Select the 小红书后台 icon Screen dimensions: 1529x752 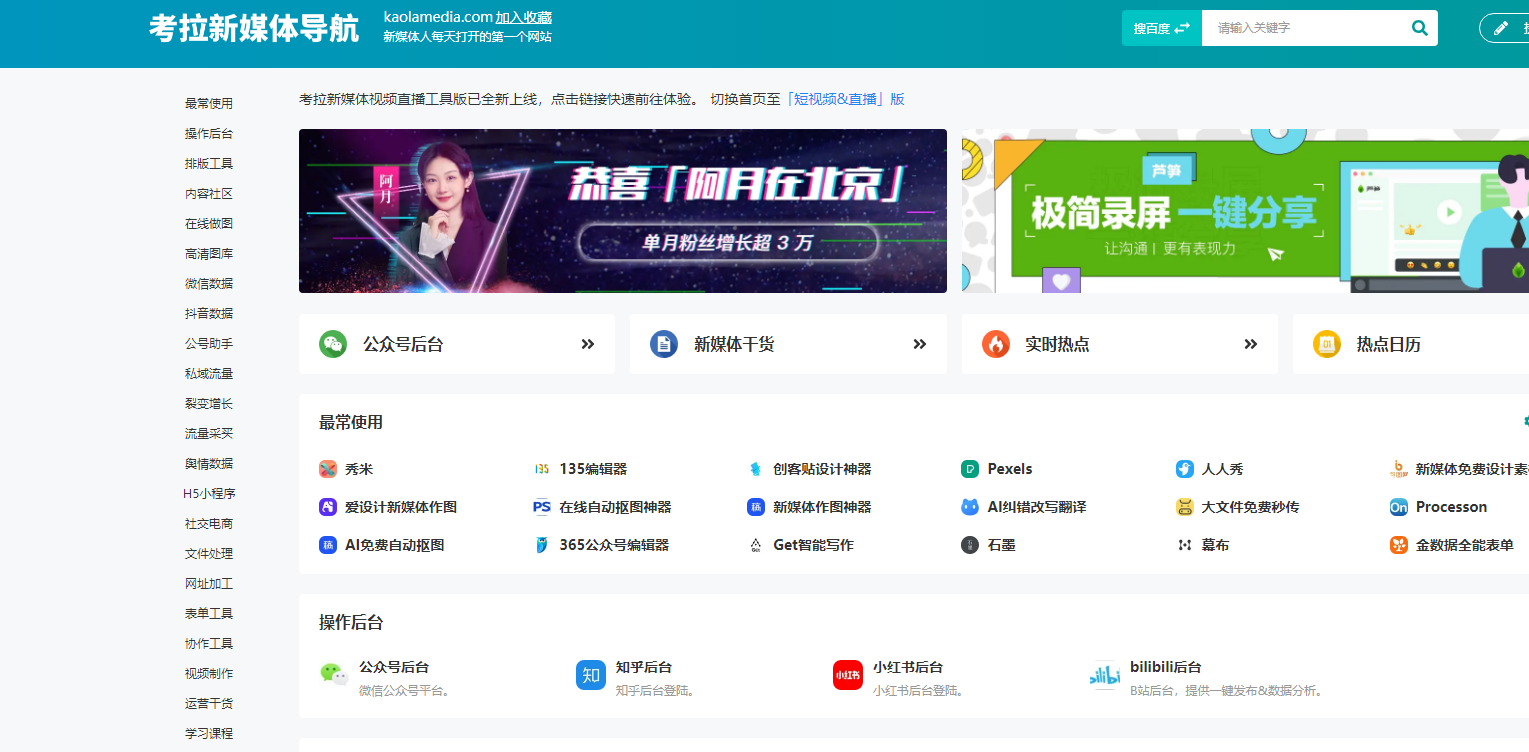847,675
